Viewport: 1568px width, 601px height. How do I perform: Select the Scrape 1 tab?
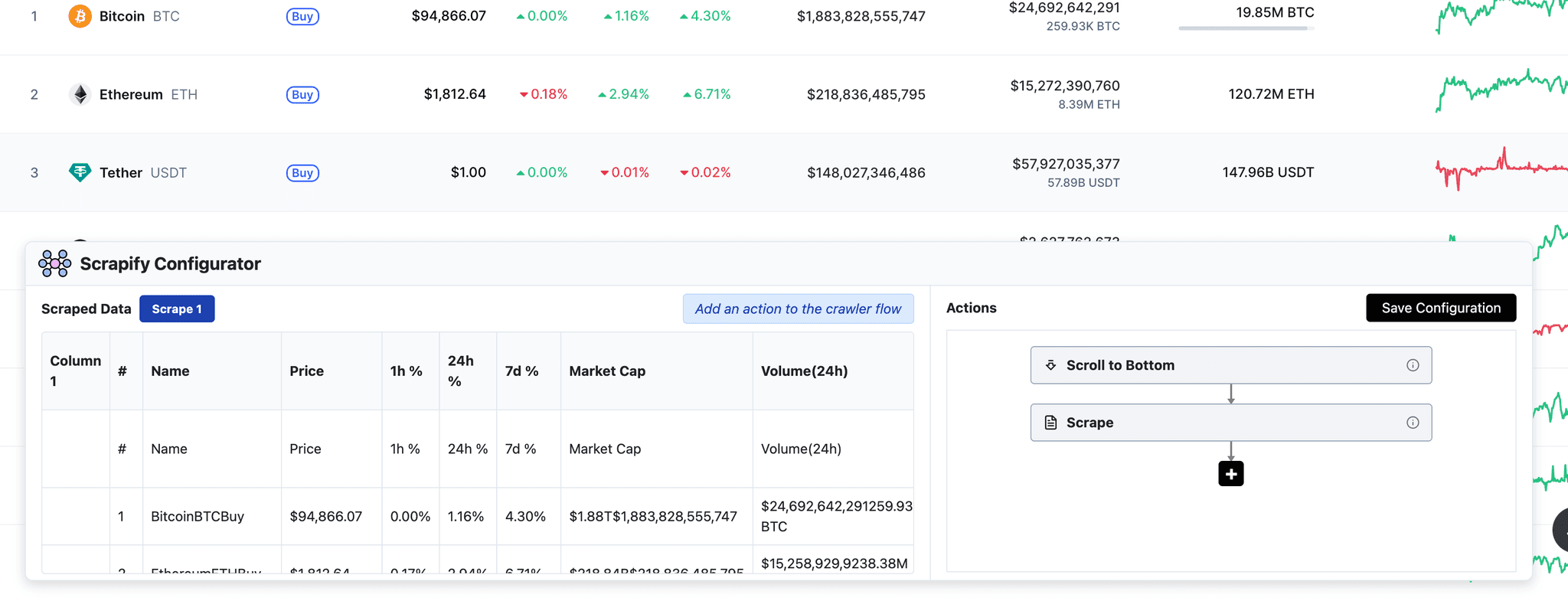point(177,309)
